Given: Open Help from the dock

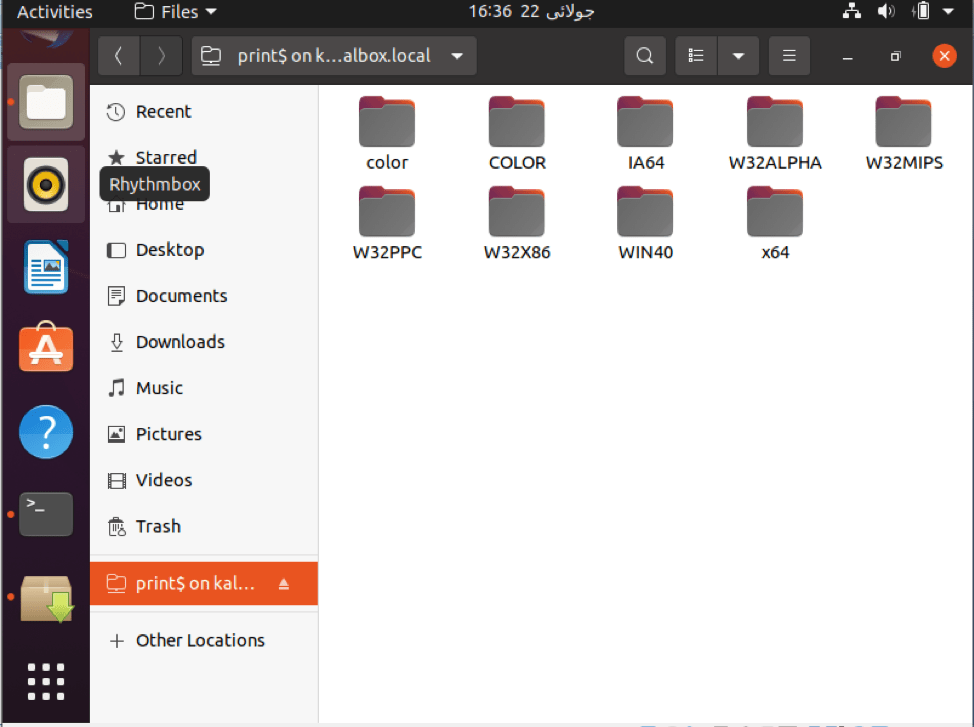Looking at the screenshot, I should point(46,432).
